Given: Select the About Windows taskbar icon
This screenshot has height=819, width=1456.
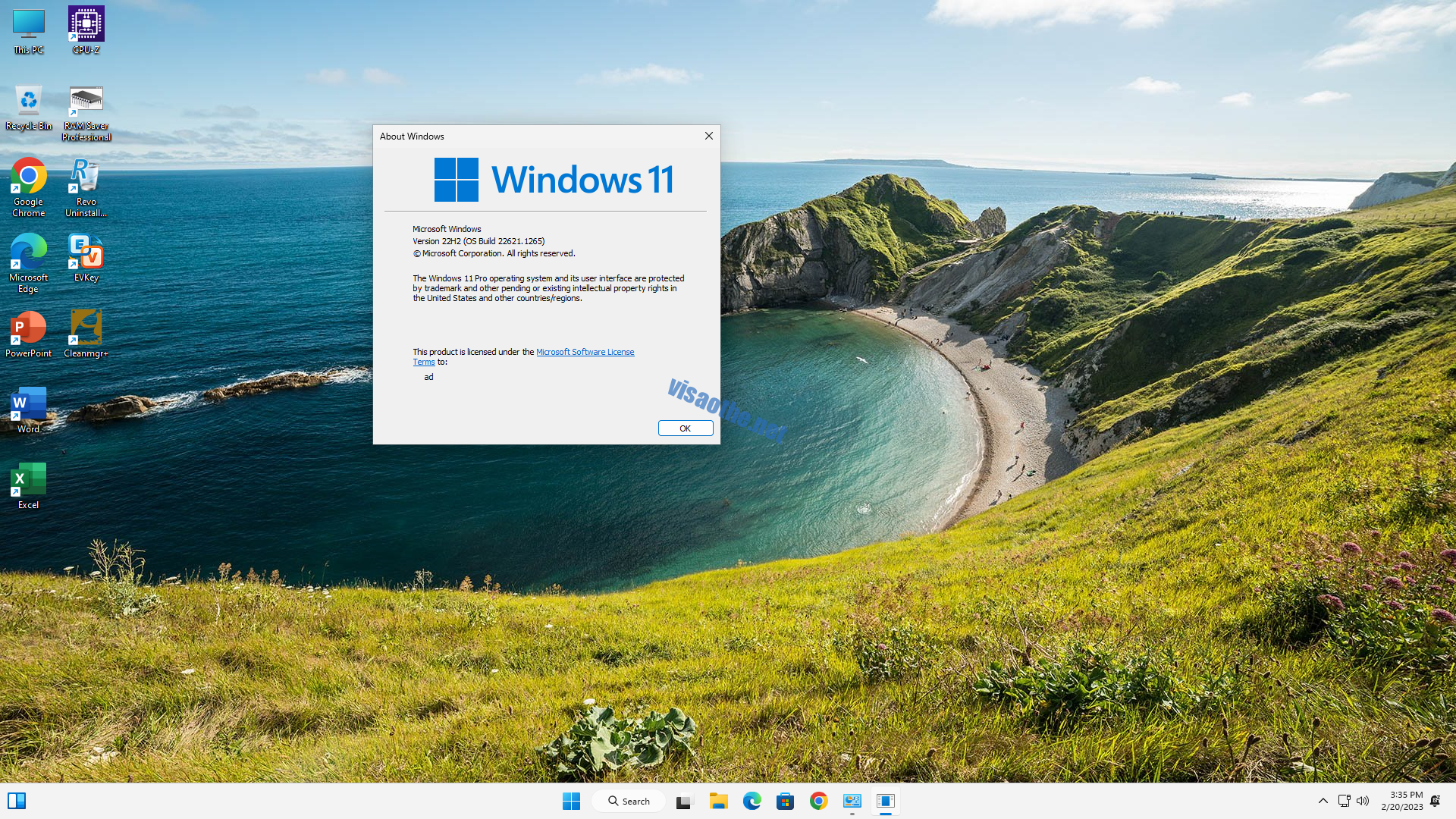Looking at the screenshot, I should [x=886, y=801].
